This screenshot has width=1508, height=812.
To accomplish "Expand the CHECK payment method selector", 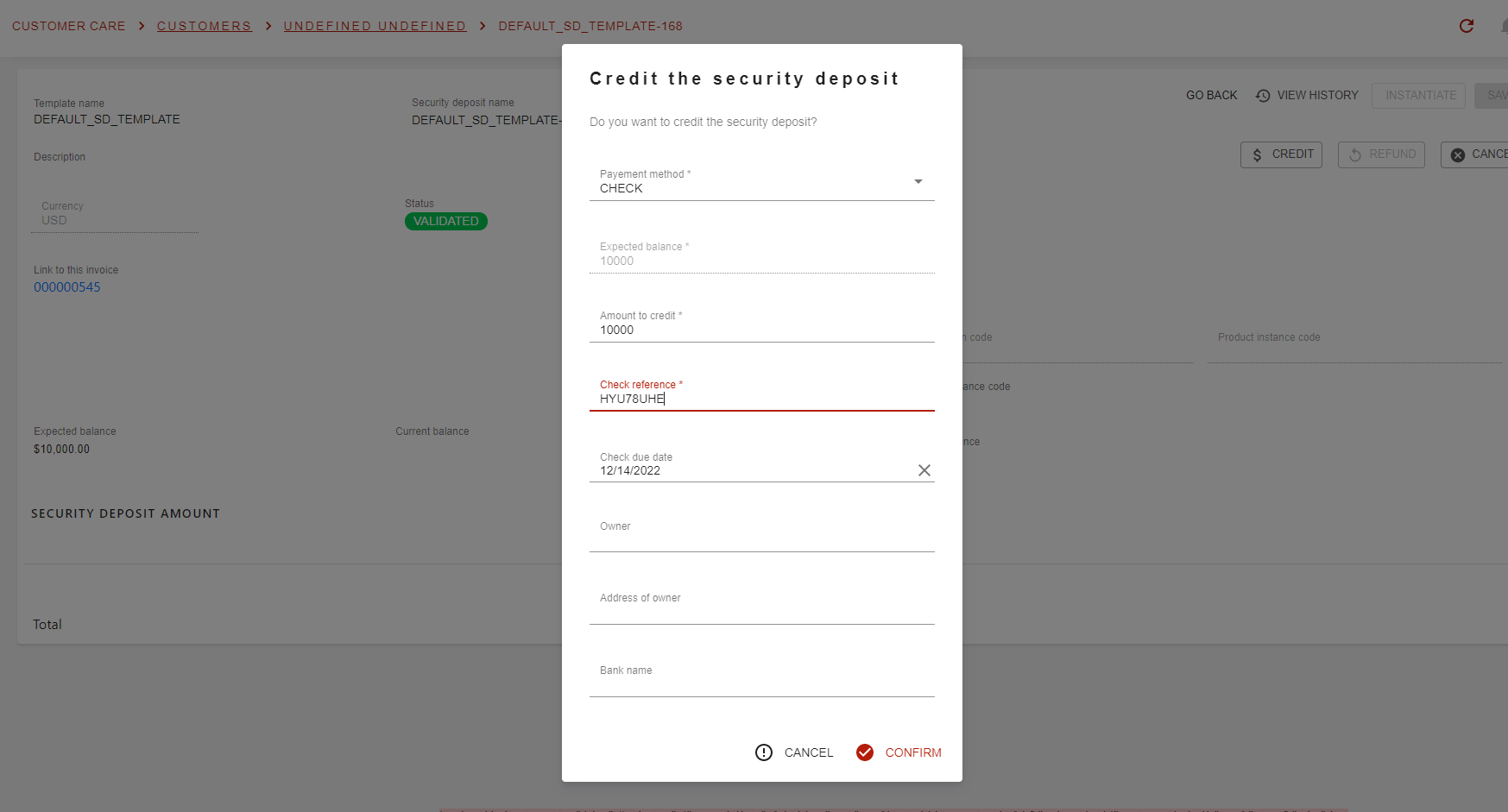I will (x=762, y=181).
